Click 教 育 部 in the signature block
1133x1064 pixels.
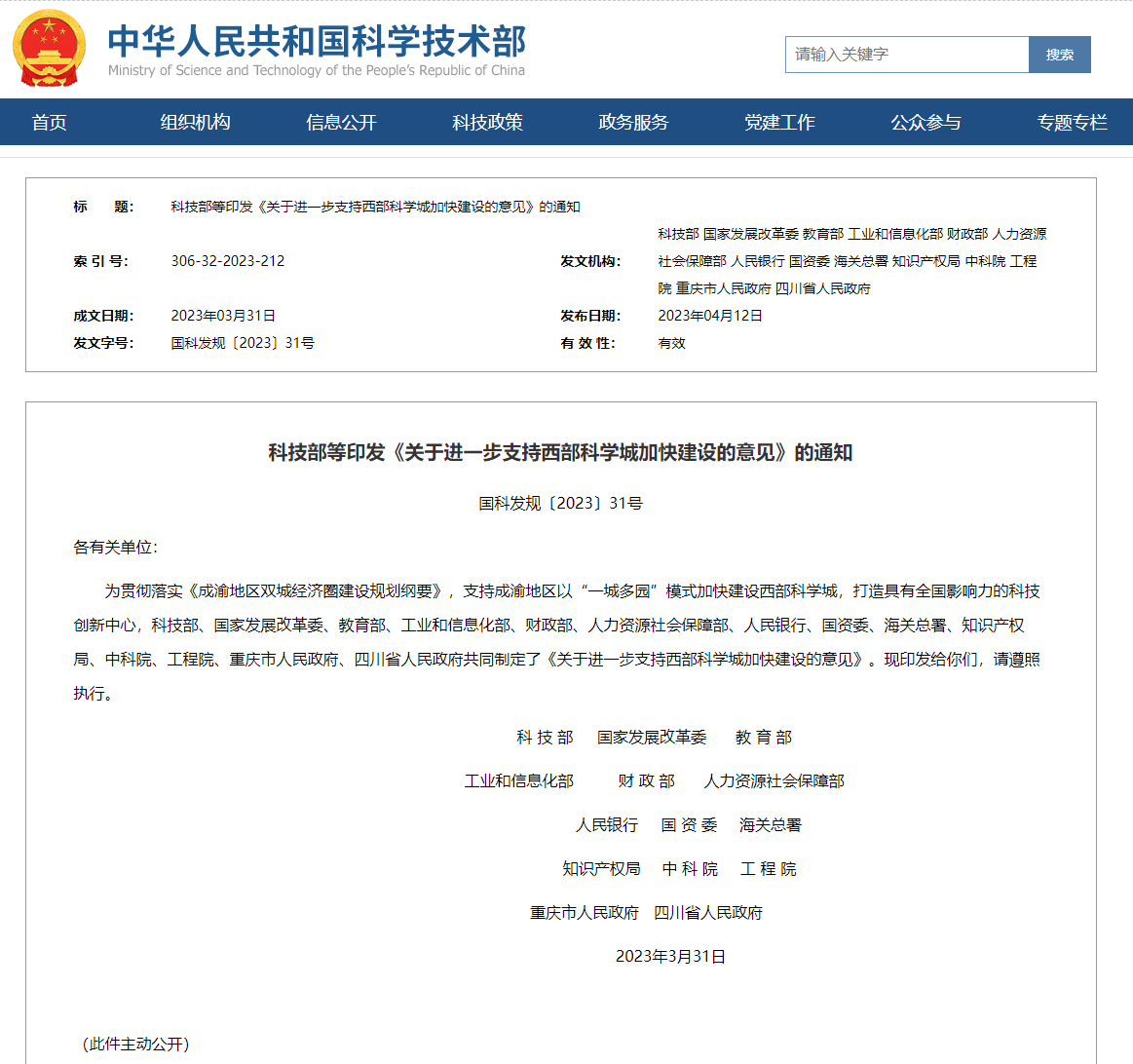[764, 738]
